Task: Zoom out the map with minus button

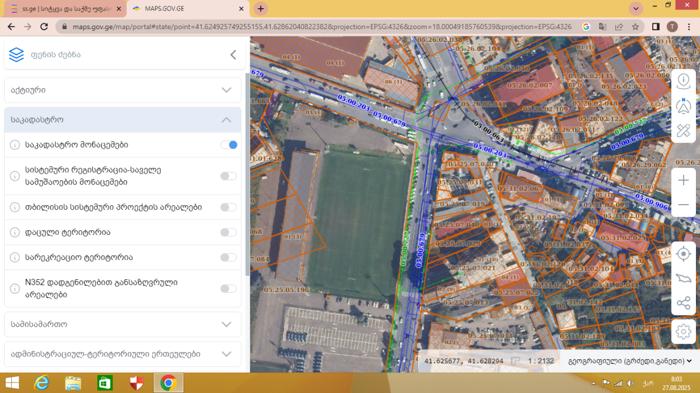Action: tap(683, 205)
